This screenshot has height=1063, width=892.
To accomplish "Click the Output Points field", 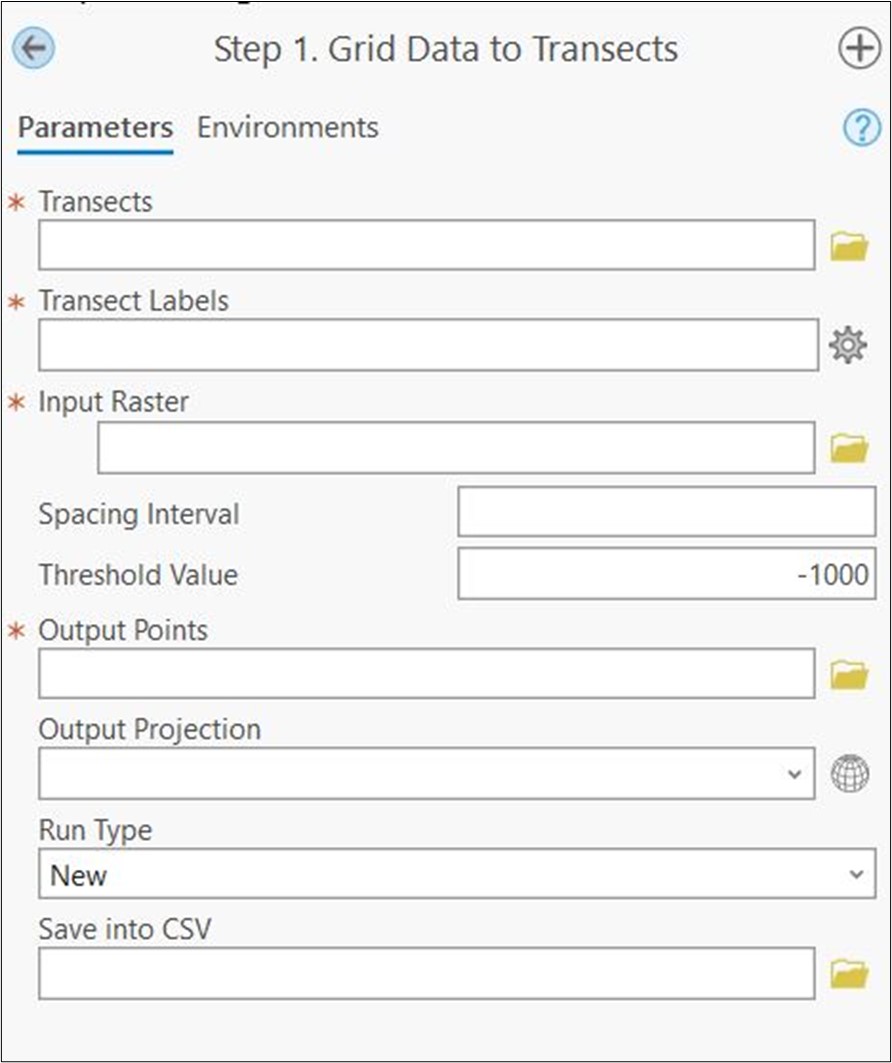I will pos(427,673).
